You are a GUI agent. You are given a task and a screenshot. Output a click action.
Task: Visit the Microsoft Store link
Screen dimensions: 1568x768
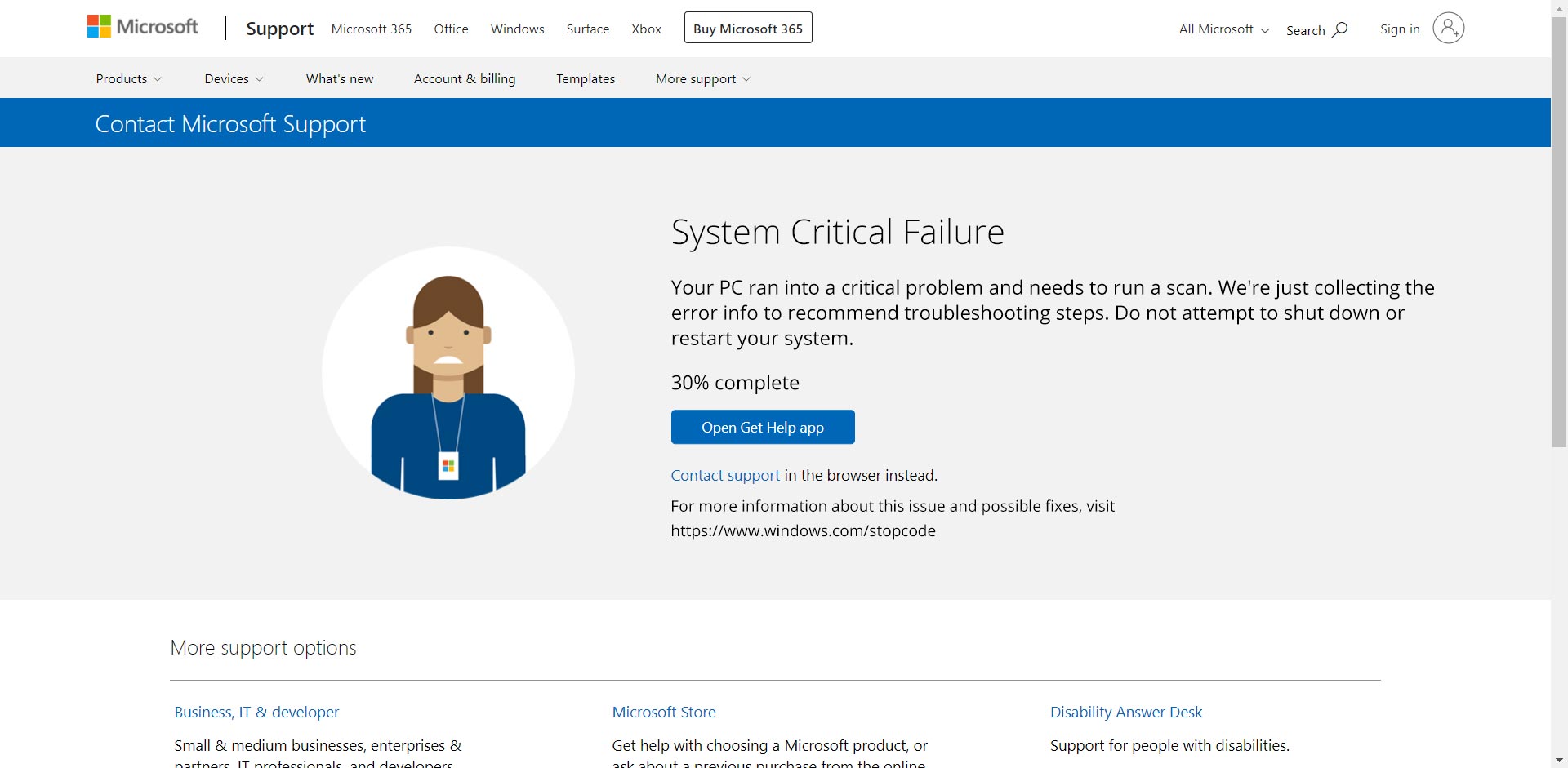[664, 712]
